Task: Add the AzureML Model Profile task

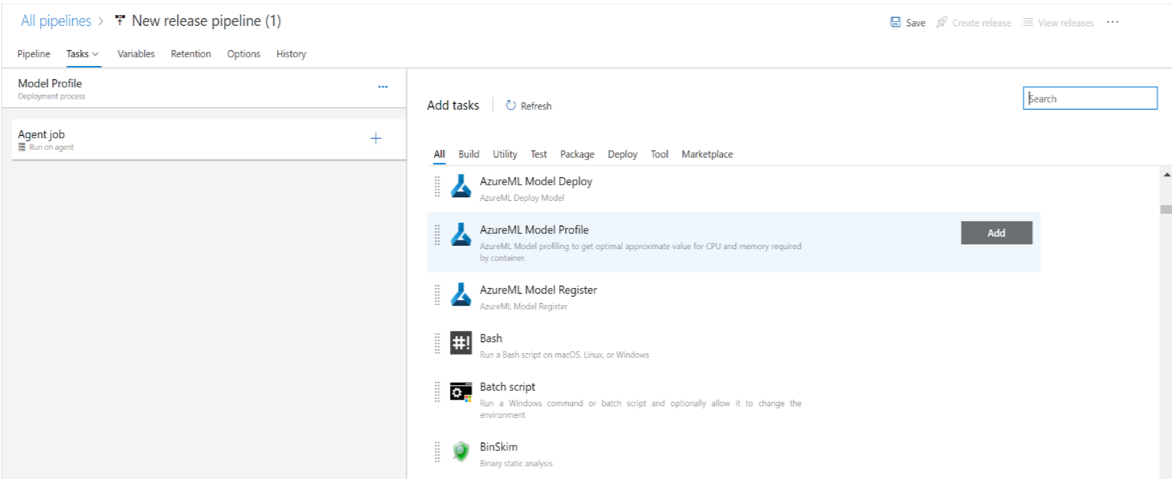Action: 996,233
